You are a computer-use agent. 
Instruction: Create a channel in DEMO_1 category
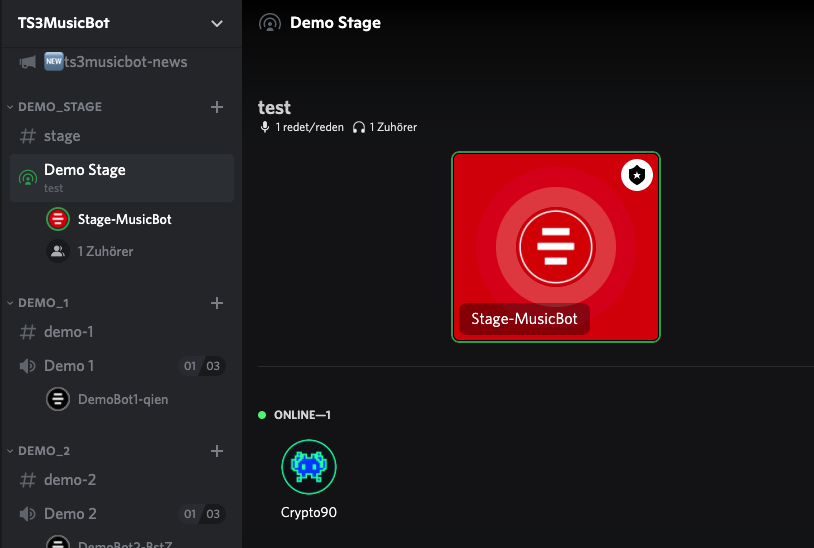pos(217,303)
